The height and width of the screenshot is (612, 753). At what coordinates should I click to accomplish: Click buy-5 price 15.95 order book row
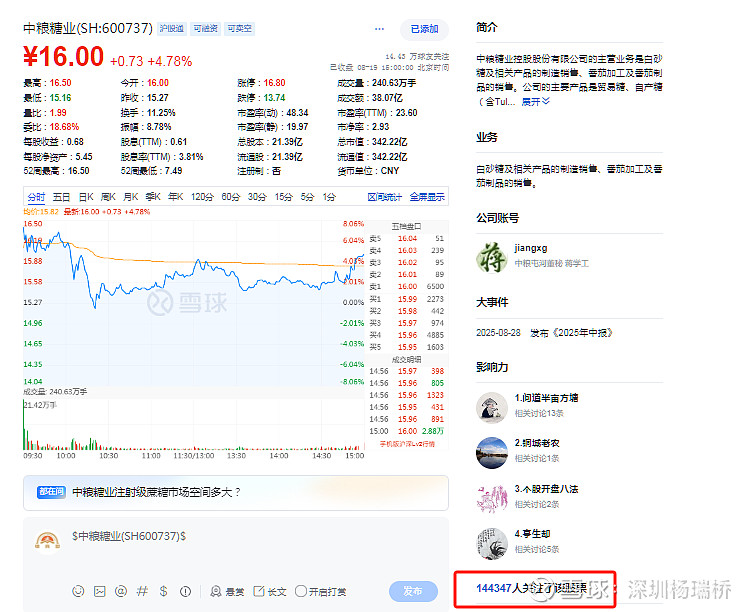click(x=407, y=347)
